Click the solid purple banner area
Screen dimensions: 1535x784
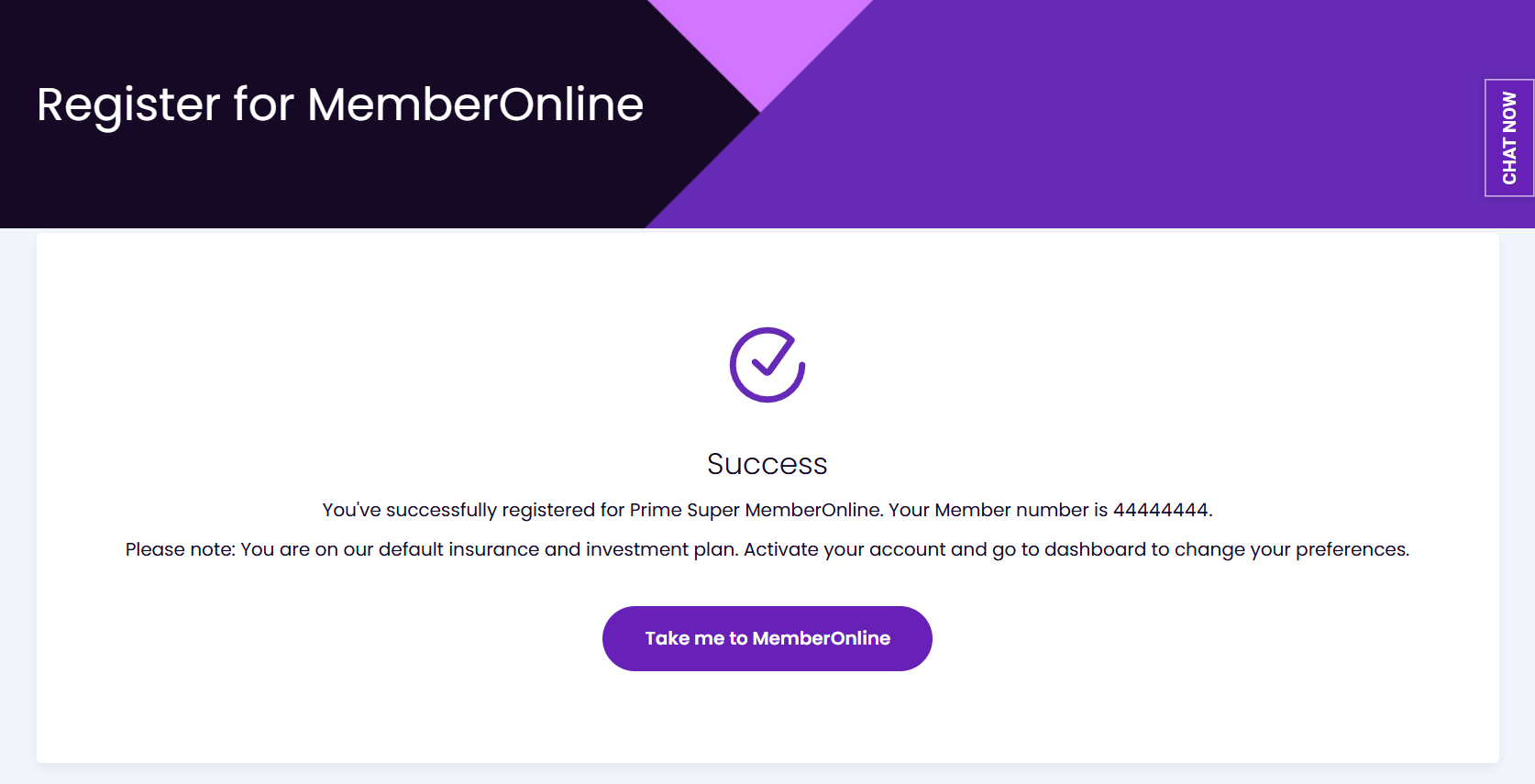[x=1146, y=119]
